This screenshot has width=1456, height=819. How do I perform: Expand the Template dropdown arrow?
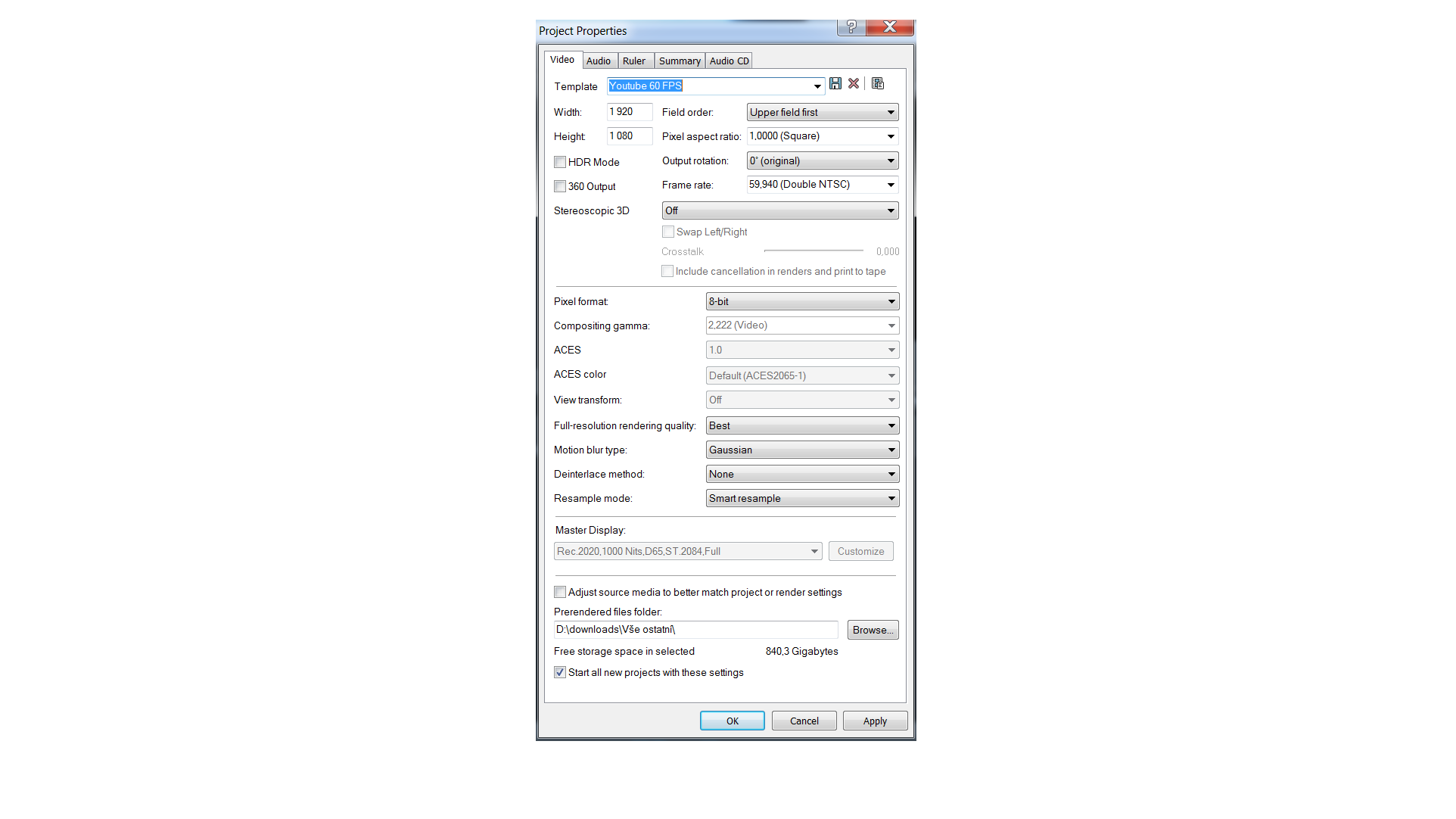(817, 86)
